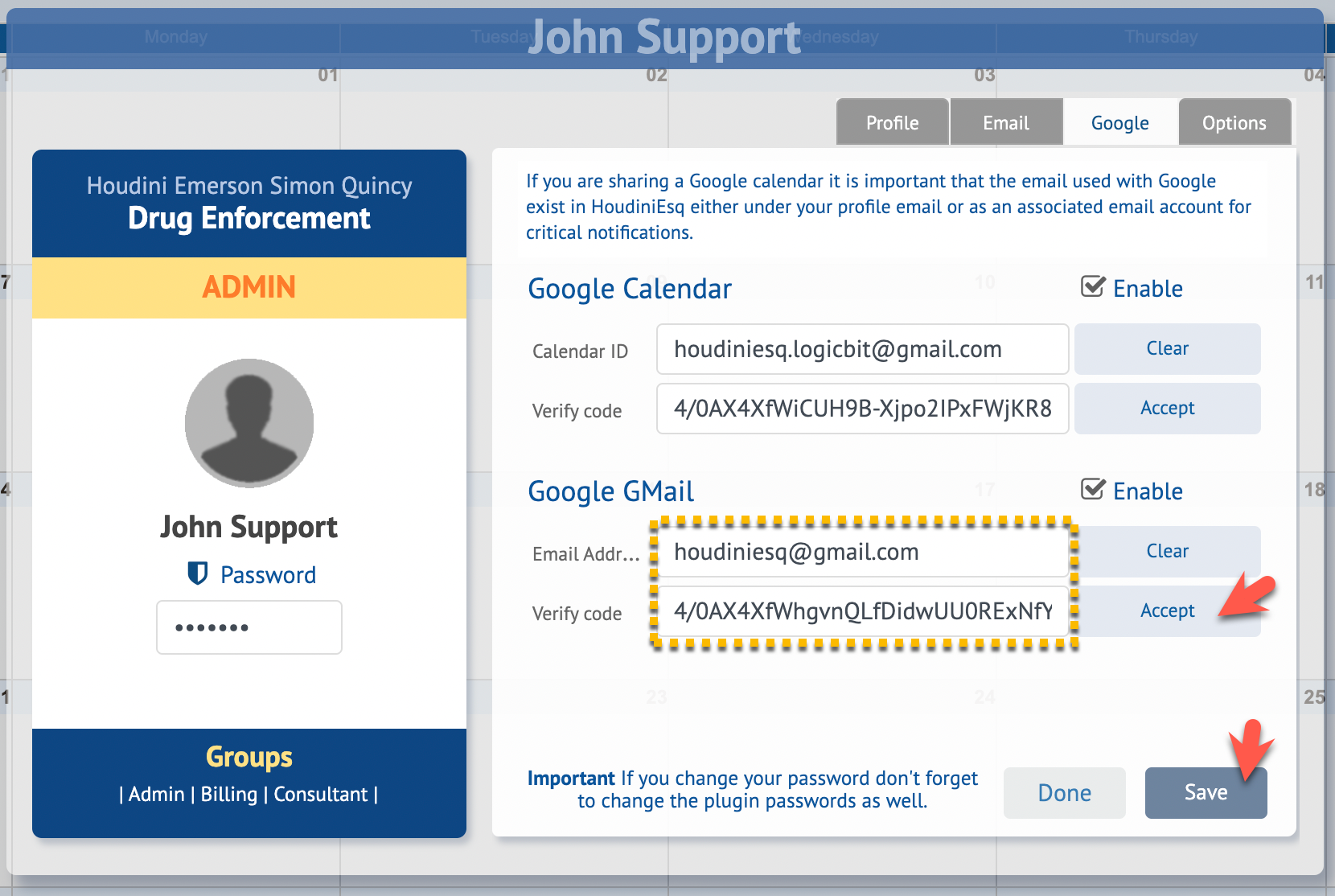The image size is (1335, 896).
Task: Accept the Google Calendar verify code
Action: point(1167,409)
